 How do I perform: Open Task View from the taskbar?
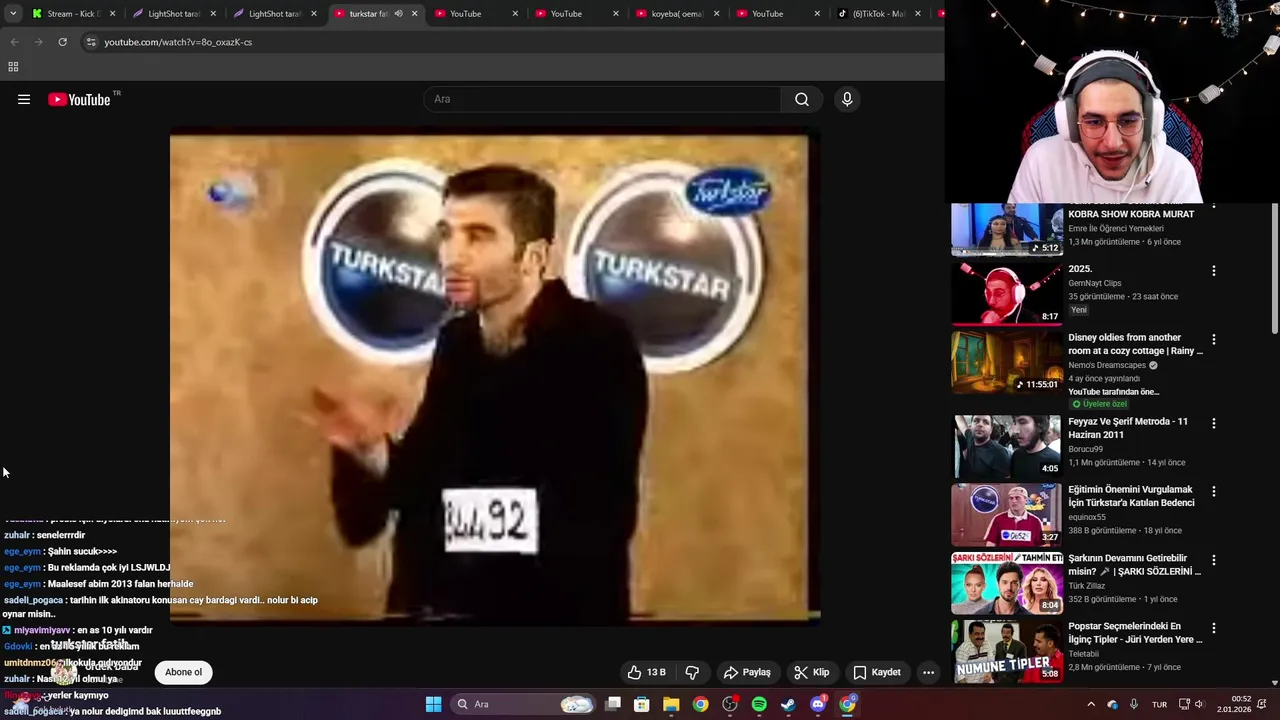point(613,704)
